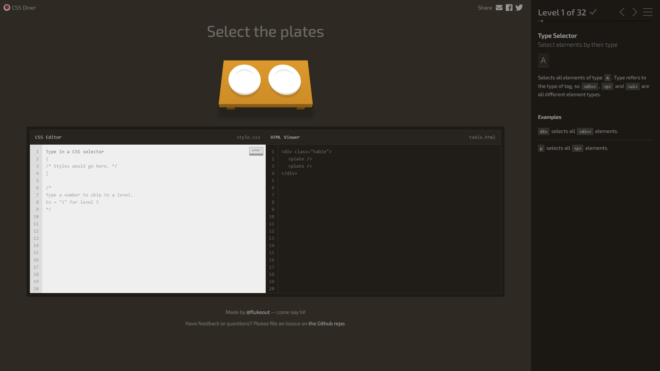The height and width of the screenshot is (371, 660).
Task: Click the table.html file name
Action: click(482, 137)
